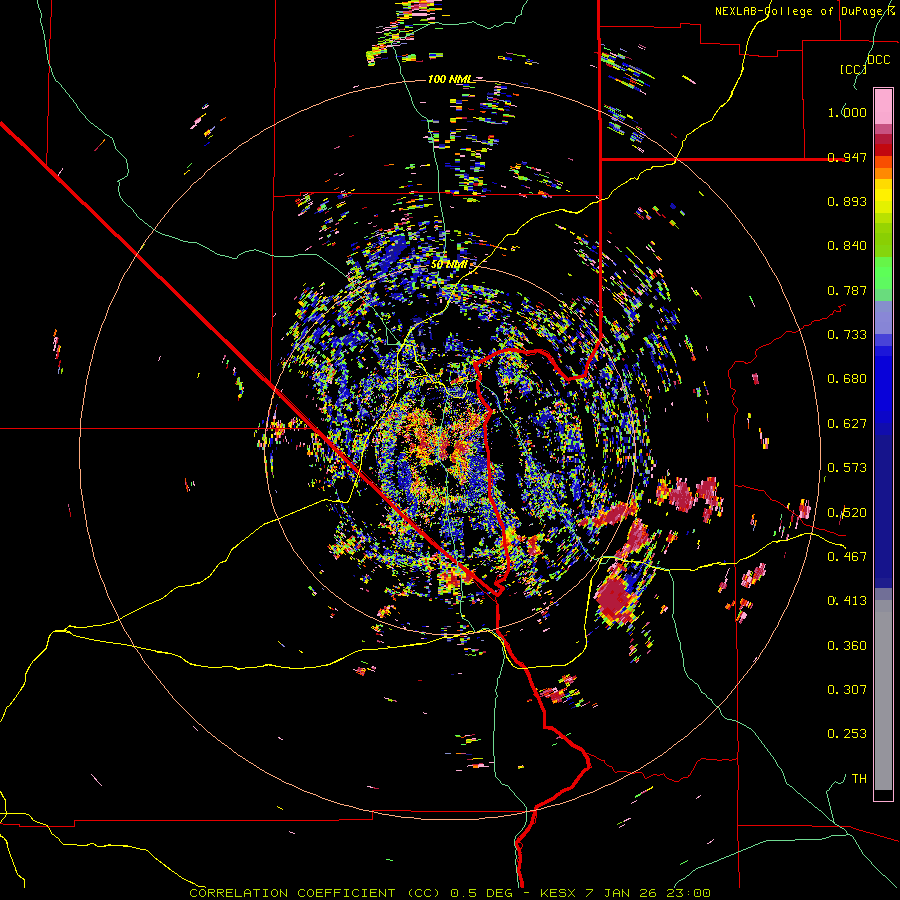Click the "TH" threshold label

tap(859, 779)
